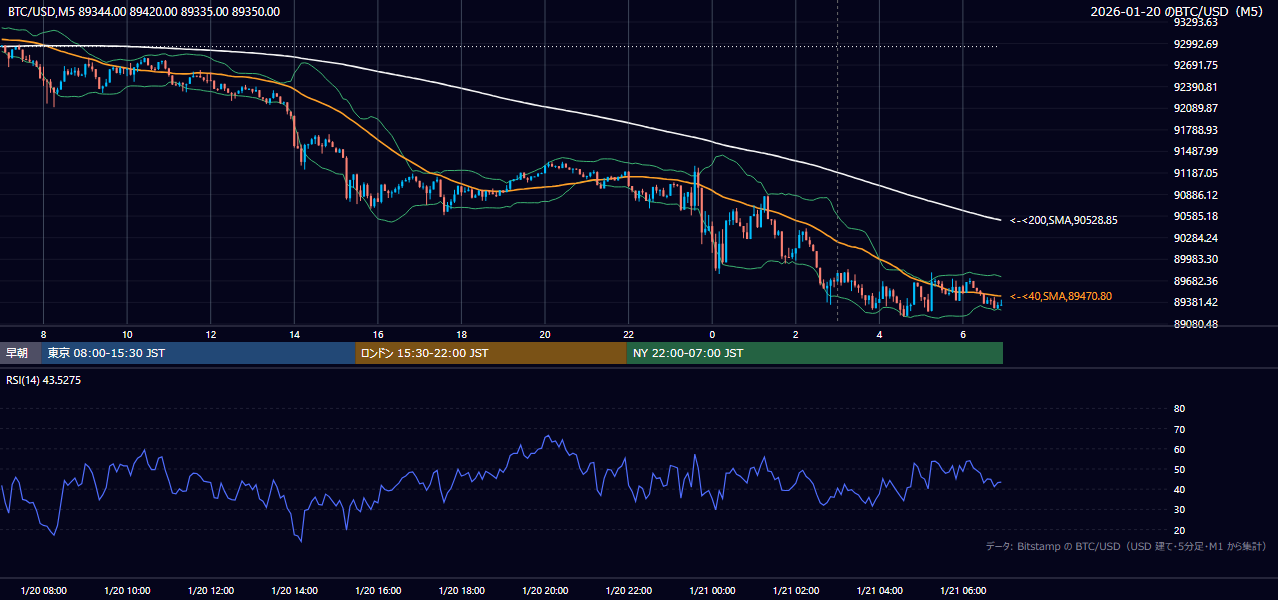This screenshot has height=600, width=1278.
Task: Click the 2026-01-20 BTC/USD (M5) chart title
Action: (x=1177, y=12)
